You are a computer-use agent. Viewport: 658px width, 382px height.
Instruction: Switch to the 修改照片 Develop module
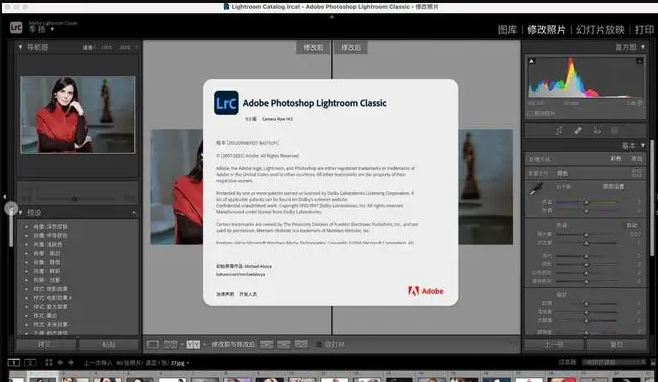[546, 30]
